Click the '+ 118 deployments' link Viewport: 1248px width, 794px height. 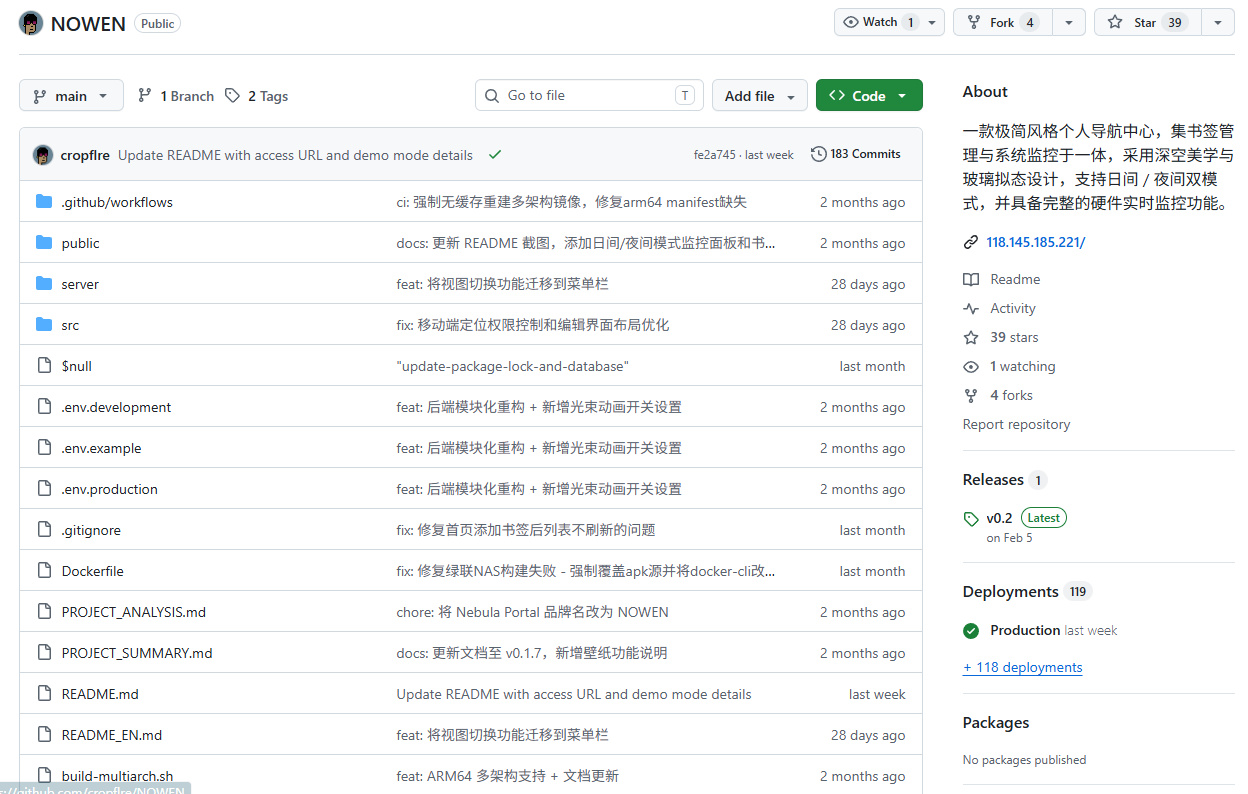1022,667
